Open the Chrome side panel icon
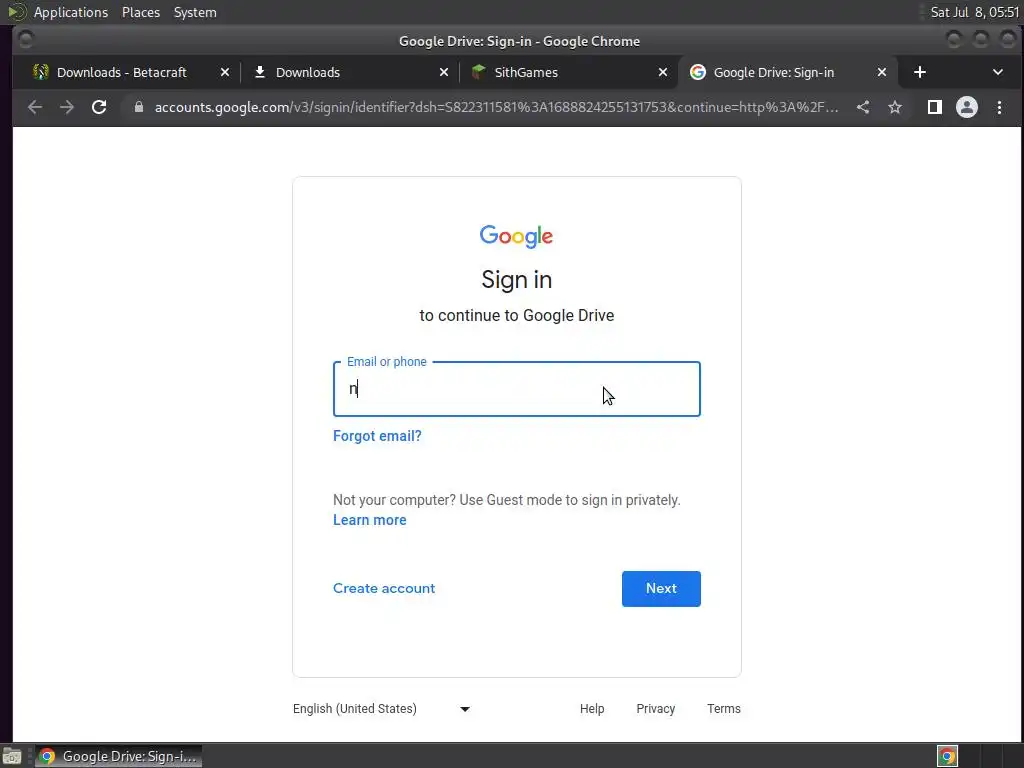This screenshot has height=768, width=1024. 935,107
